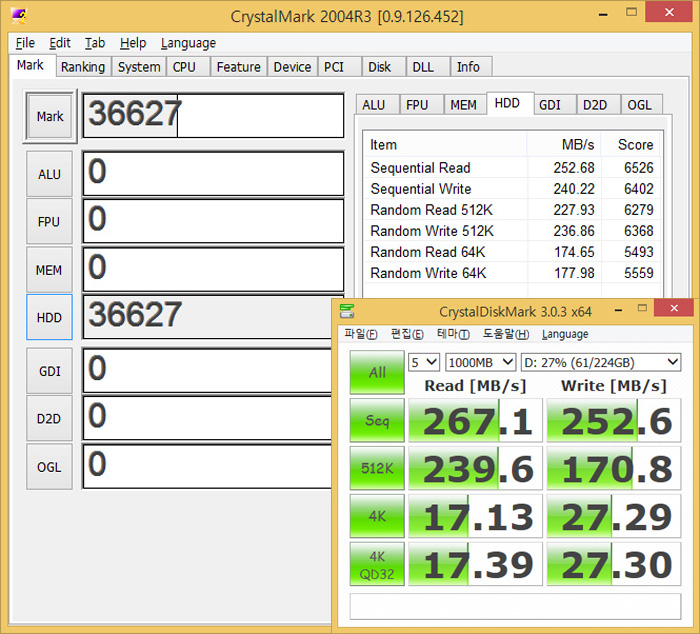Image resolution: width=700 pixels, height=634 pixels.
Task: Switch to the Device tab
Action: pos(292,67)
